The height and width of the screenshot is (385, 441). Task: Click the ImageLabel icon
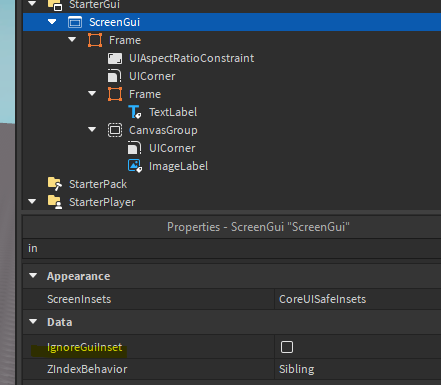[135, 166]
